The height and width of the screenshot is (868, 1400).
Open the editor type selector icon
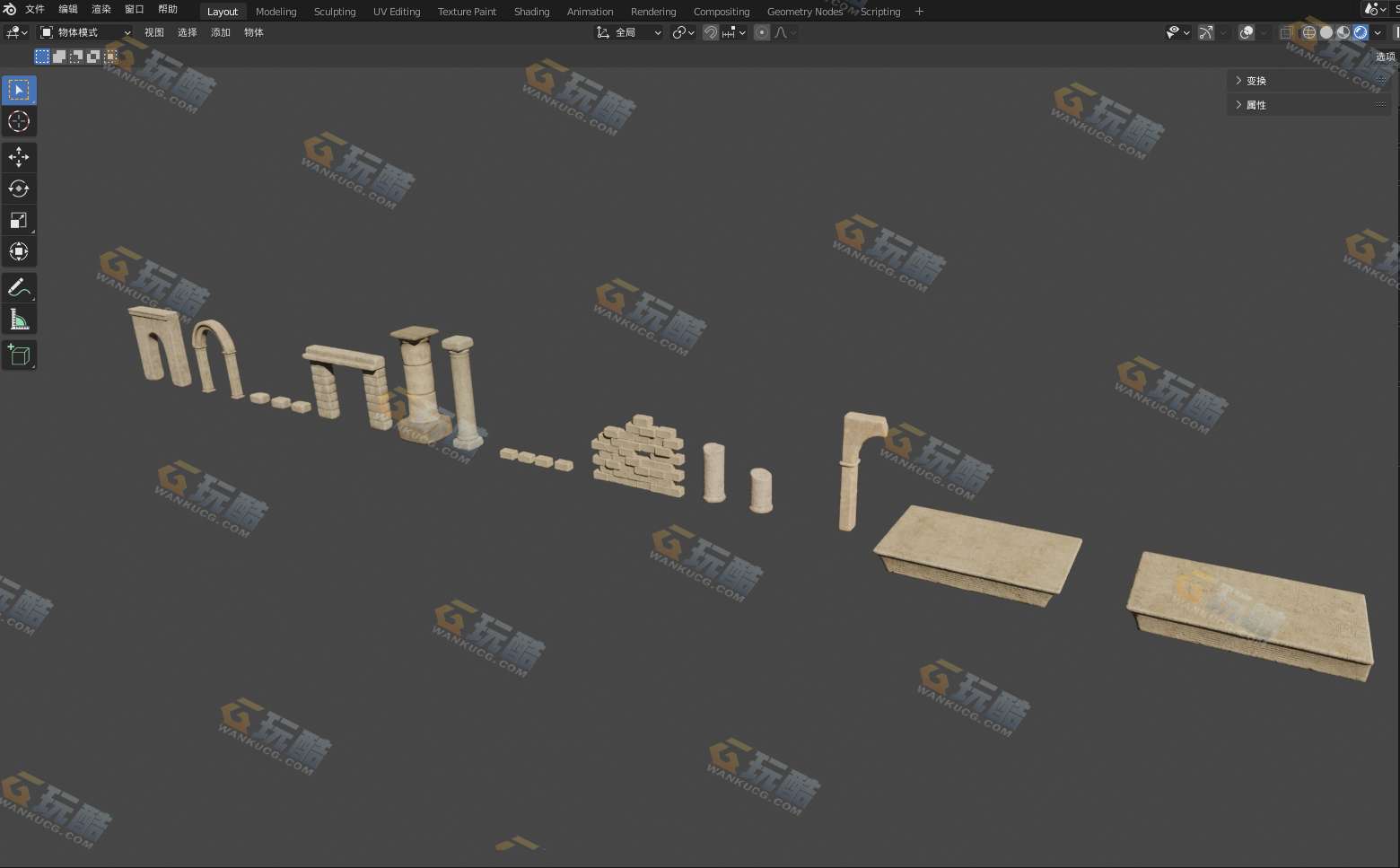point(17,32)
